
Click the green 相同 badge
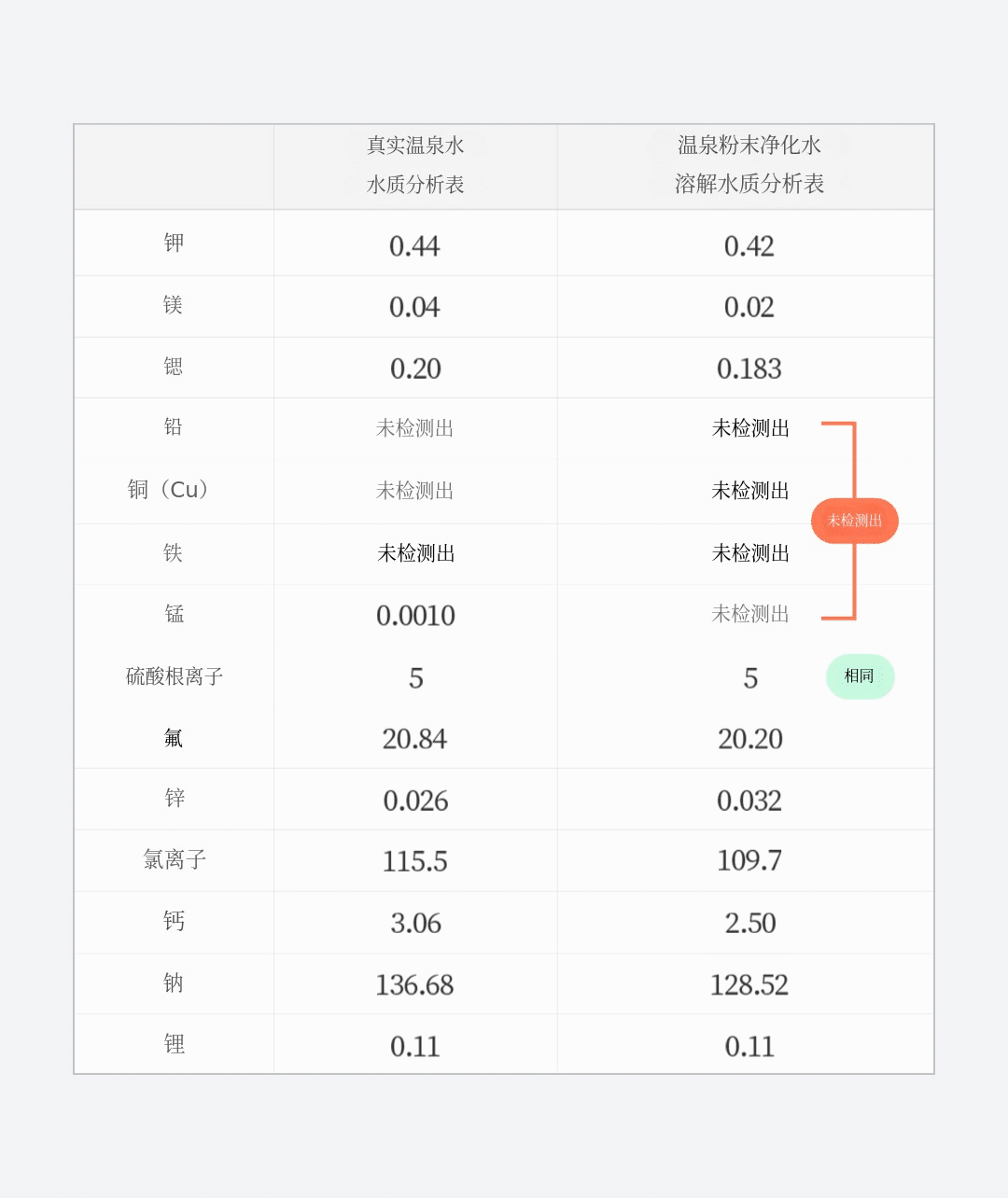coord(860,676)
